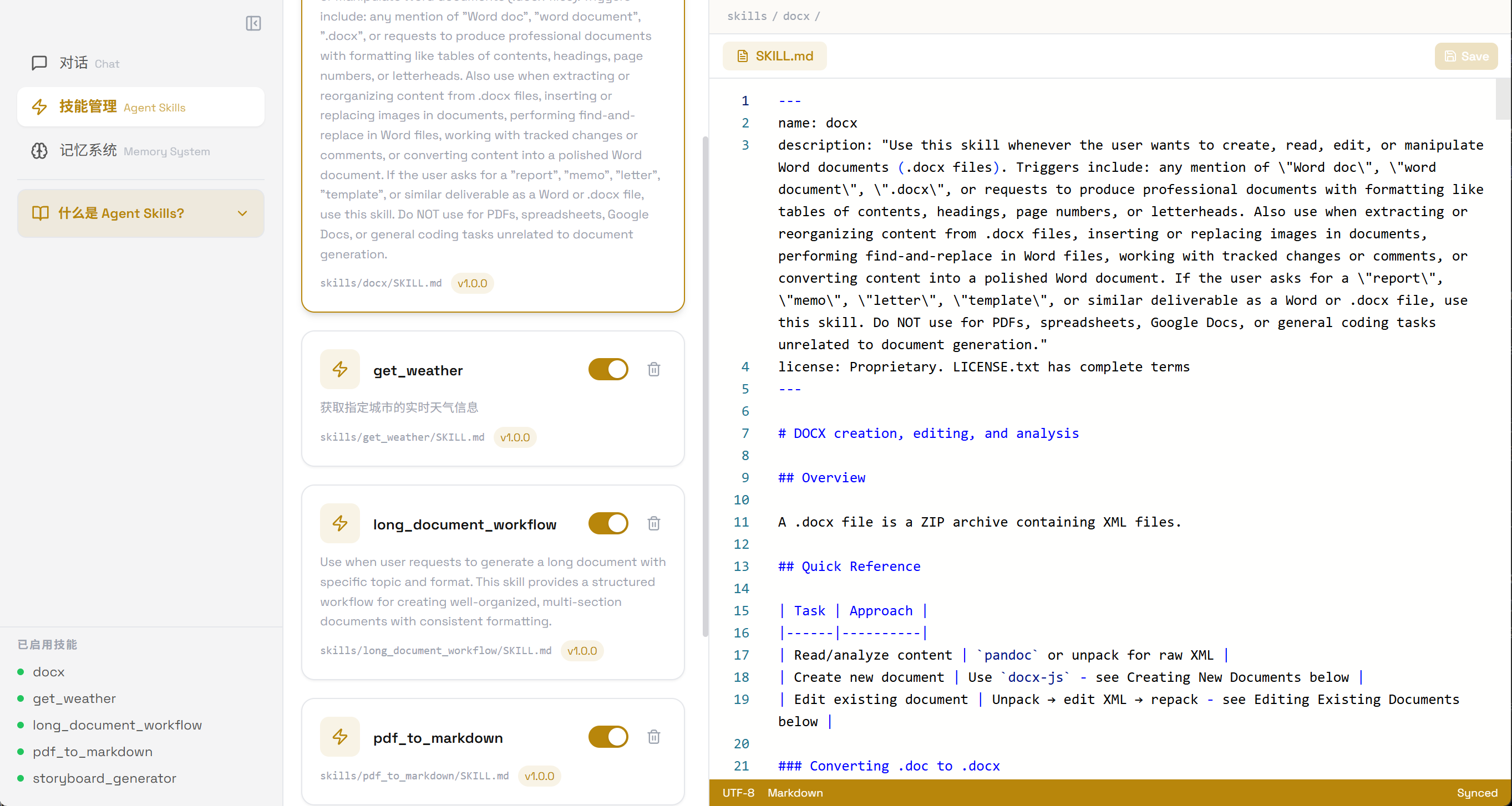Click v1.0.0 badge on pdf_to_markdown card

click(x=539, y=776)
